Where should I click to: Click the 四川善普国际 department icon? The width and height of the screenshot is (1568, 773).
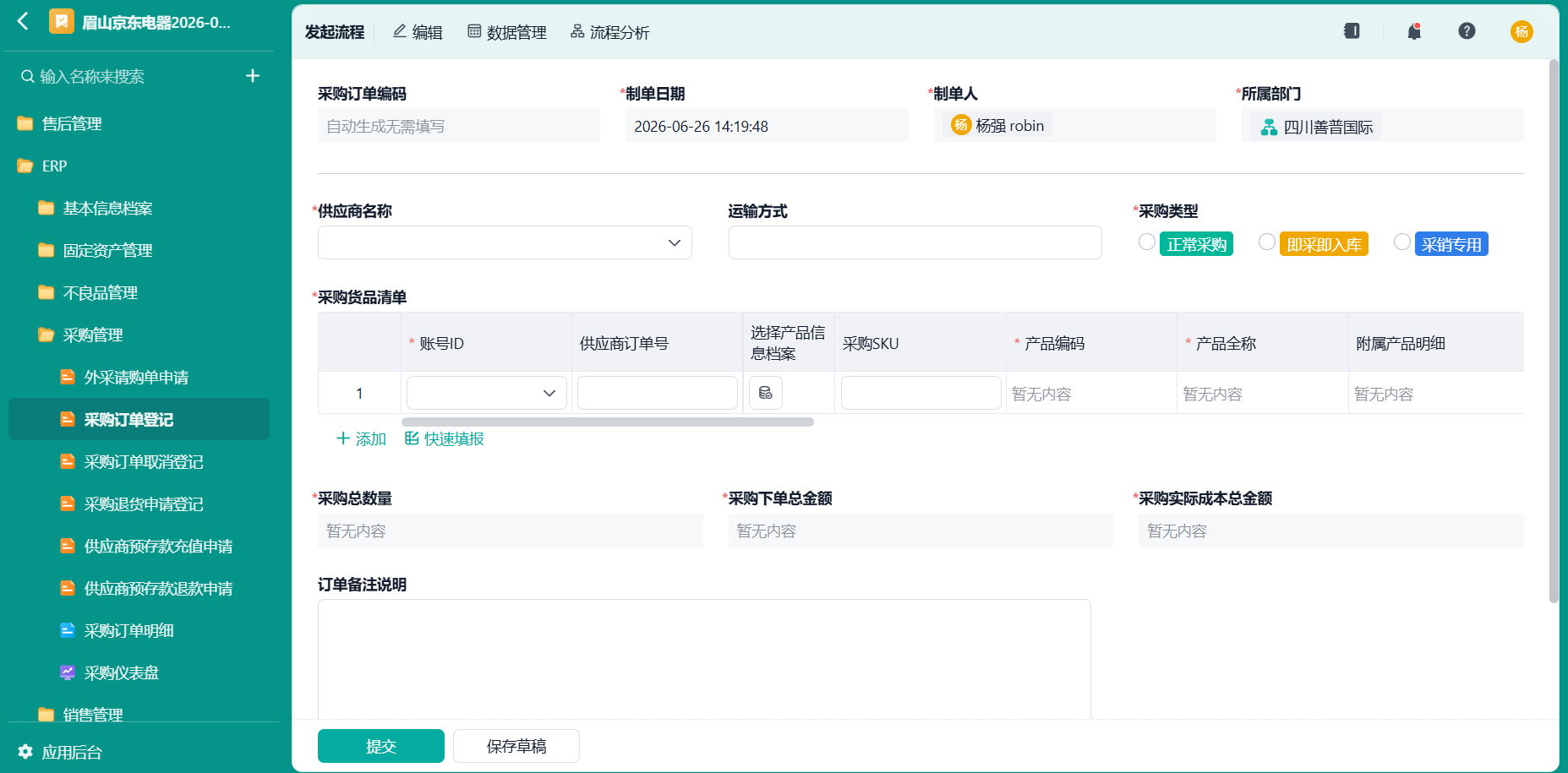(x=1269, y=127)
